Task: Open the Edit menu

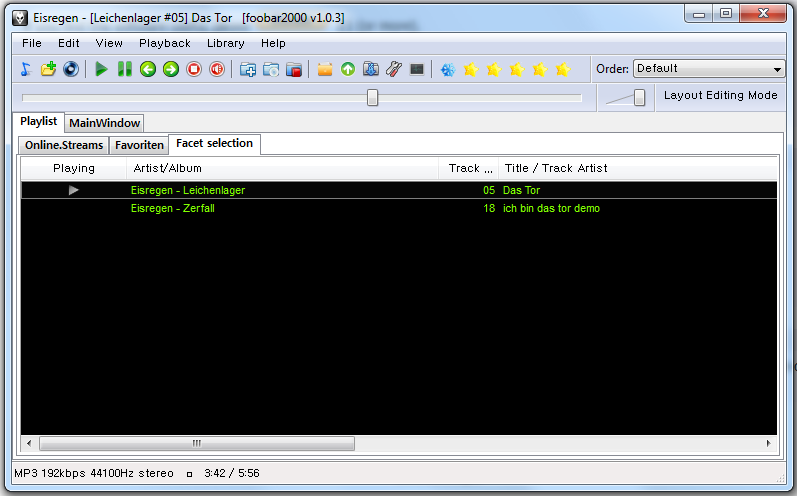Action: (x=69, y=43)
